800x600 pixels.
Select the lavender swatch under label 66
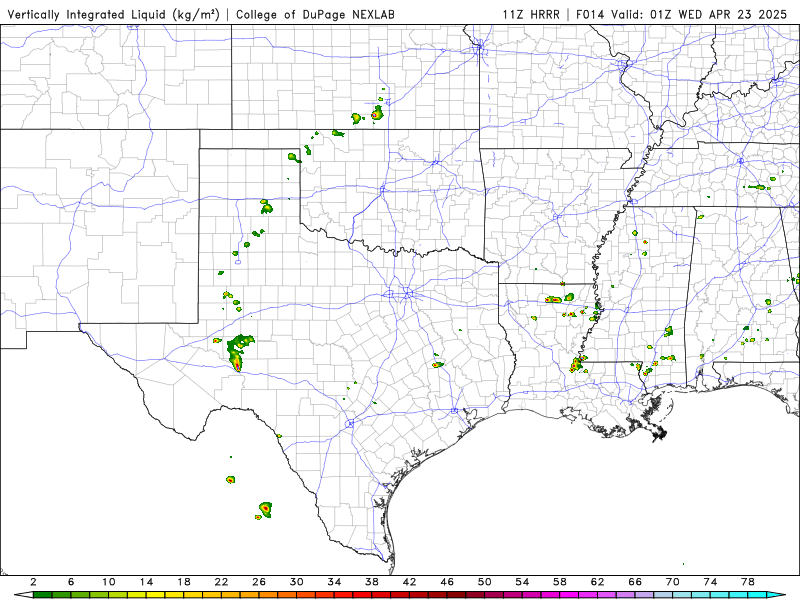point(644,595)
